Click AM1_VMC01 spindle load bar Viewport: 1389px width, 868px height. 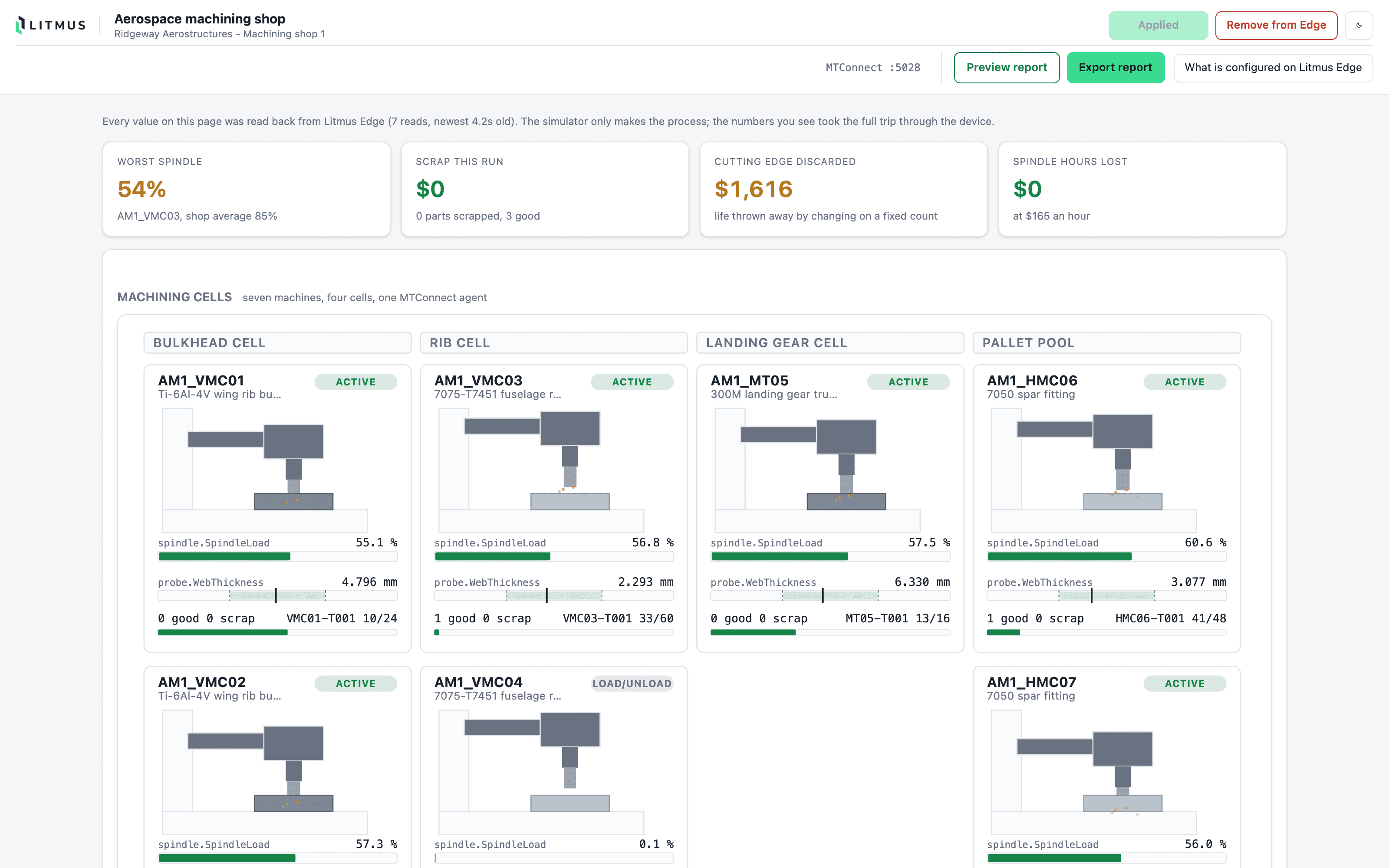[x=278, y=556]
